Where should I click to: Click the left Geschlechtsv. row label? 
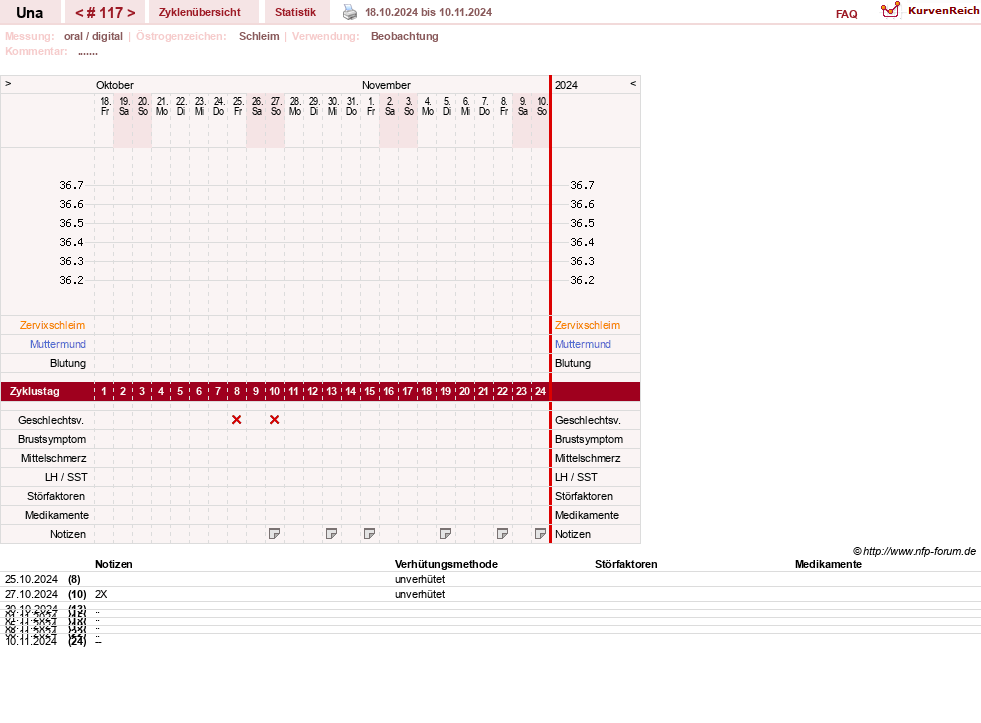click(51, 420)
